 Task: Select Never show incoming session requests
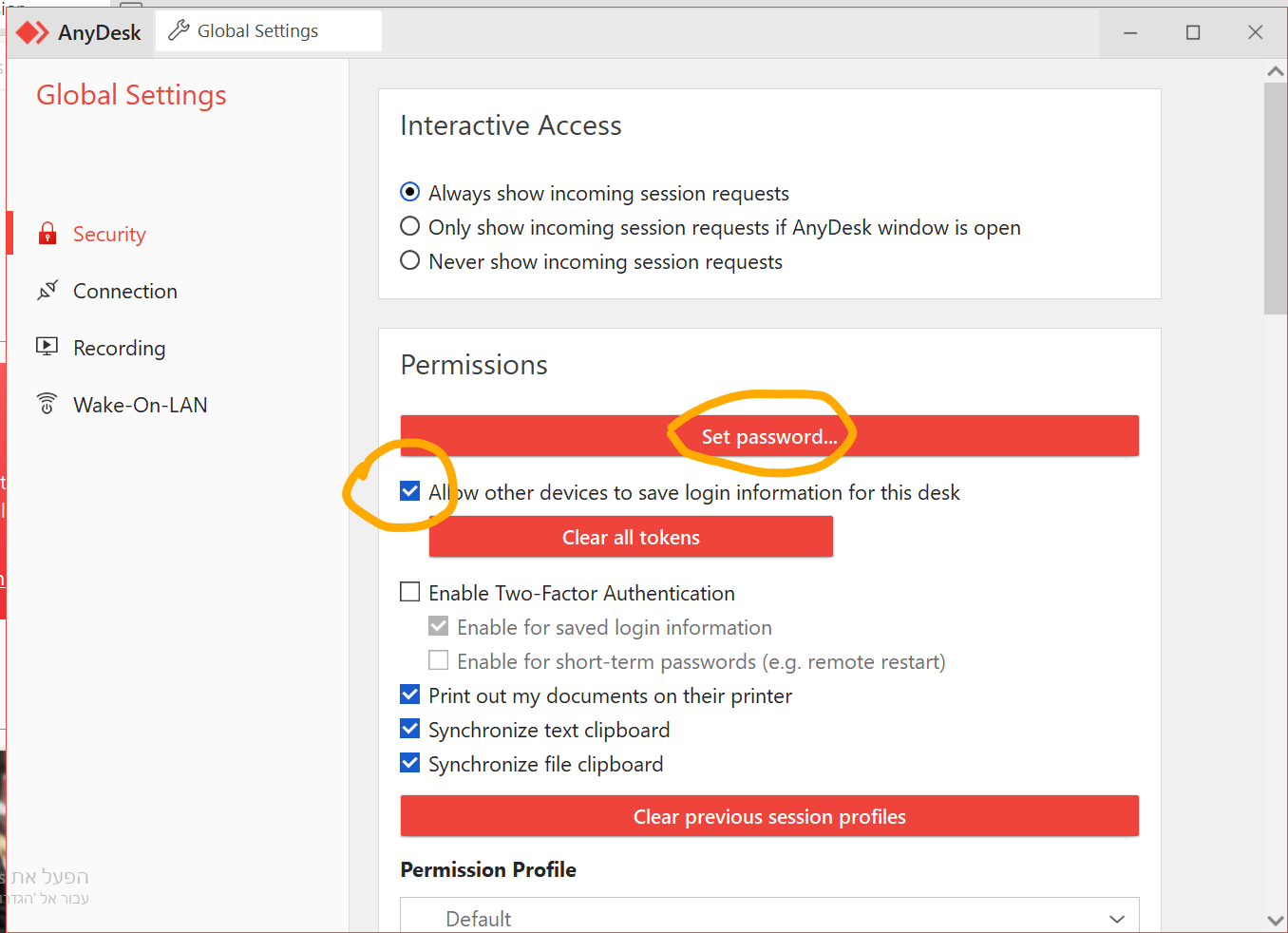point(409,261)
